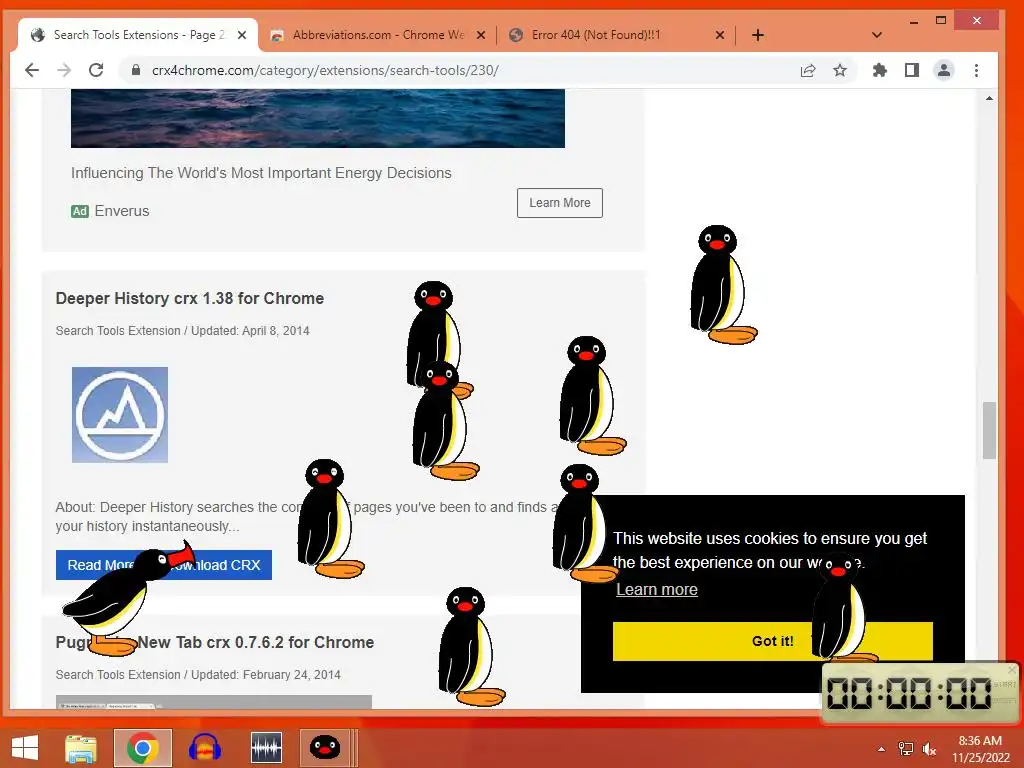Viewport: 1024px width, 768px height.
Task: Close the Error 404 tab
Action: click(720, 35)
